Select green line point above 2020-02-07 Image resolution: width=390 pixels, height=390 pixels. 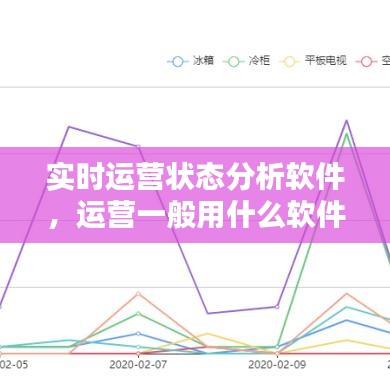pos(138,313)
